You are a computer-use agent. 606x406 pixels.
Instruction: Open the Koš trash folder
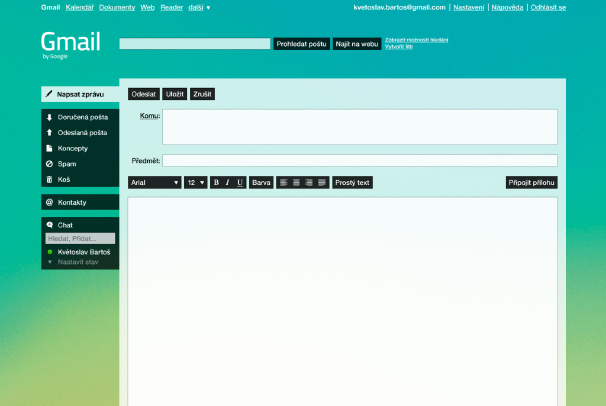tap(63, 179)
